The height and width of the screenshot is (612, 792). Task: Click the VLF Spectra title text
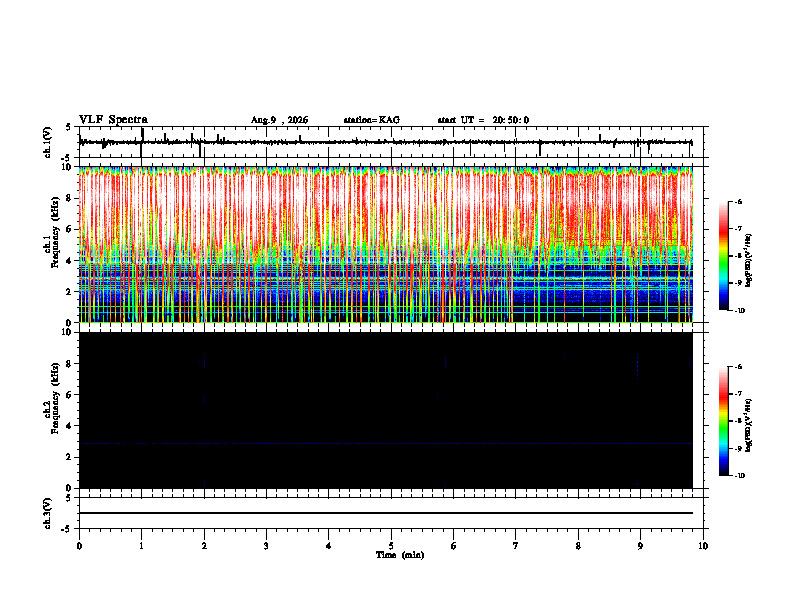113,120
